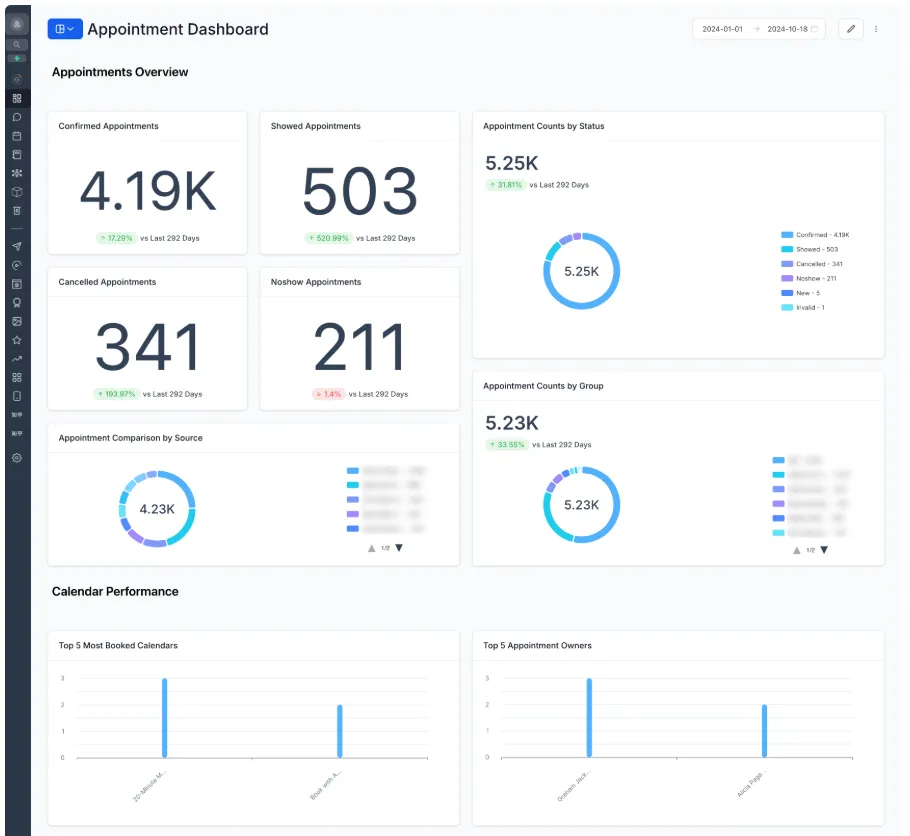Image resolution: width=910 pixels, height=836 pixels.
Task: Click the Showed color swatch in status legend
Action: click(x=787, y=250)
